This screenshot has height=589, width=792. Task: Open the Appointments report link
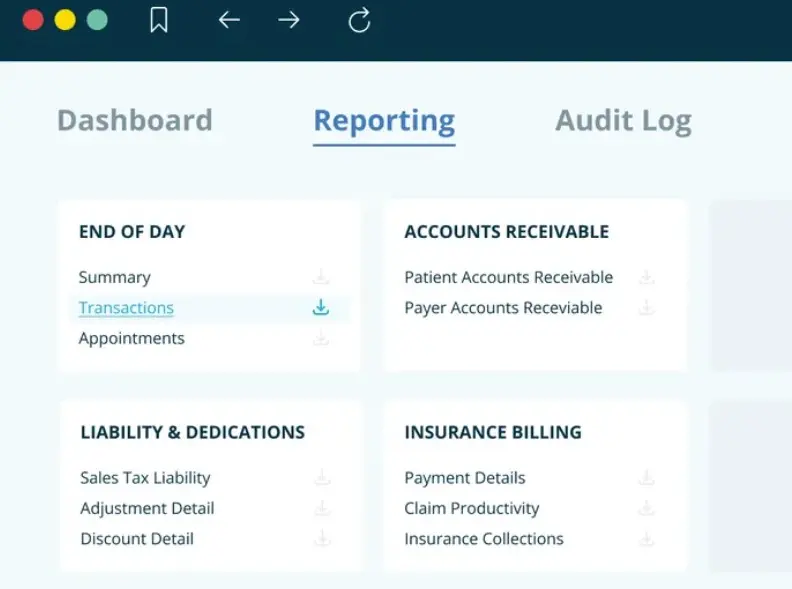(131, 338)
